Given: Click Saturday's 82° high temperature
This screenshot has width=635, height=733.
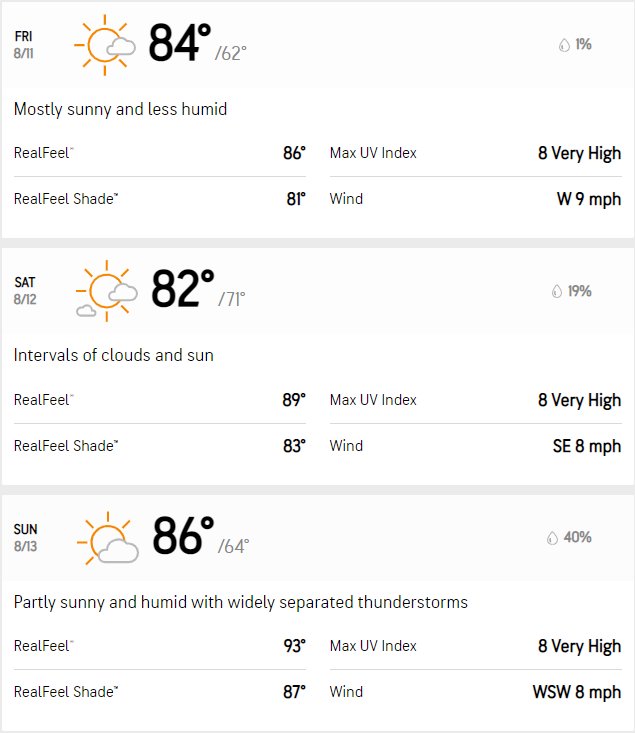Looking at the screenshot, I should coord(182,289).
